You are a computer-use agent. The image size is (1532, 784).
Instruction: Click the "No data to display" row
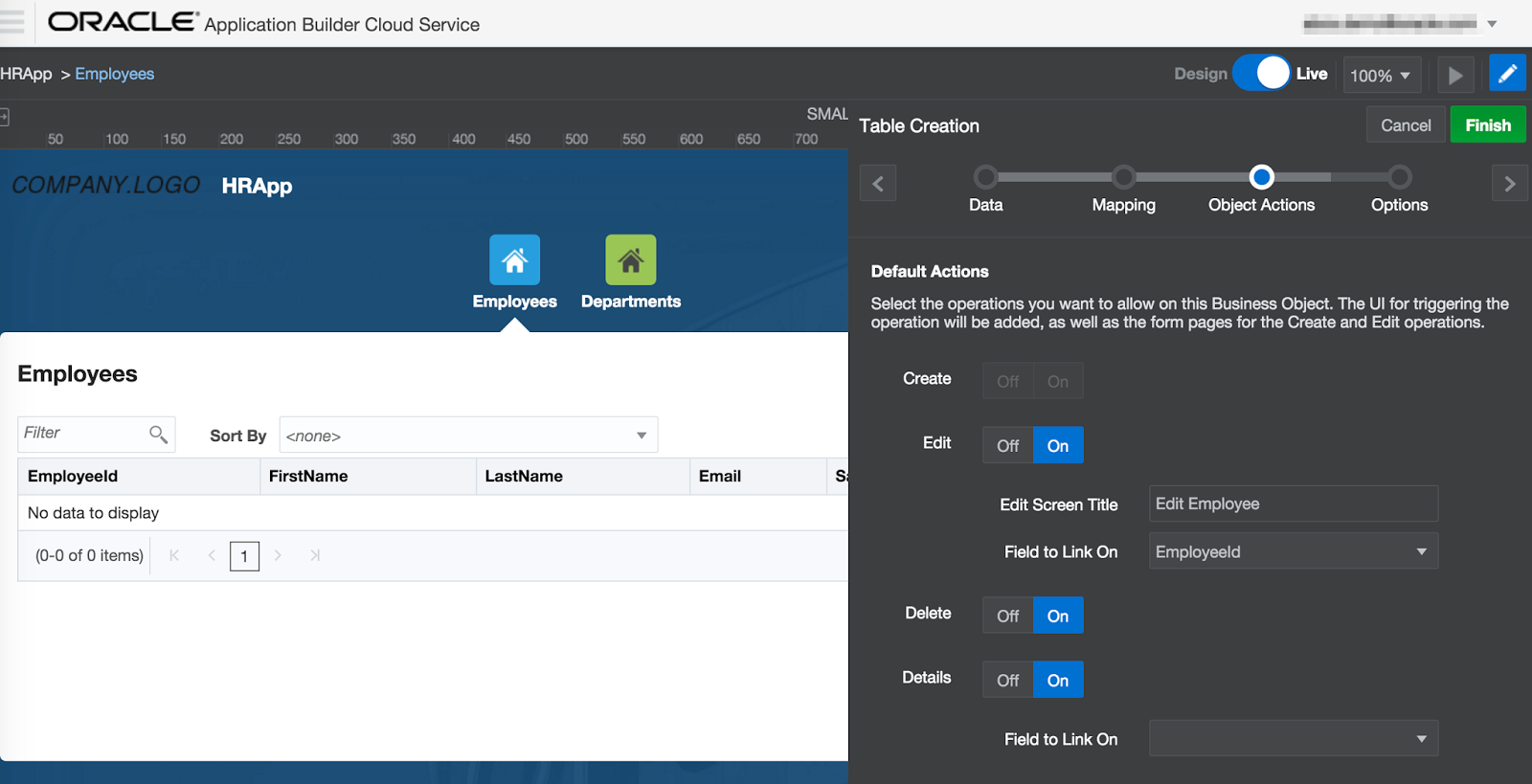click(433, 513)
